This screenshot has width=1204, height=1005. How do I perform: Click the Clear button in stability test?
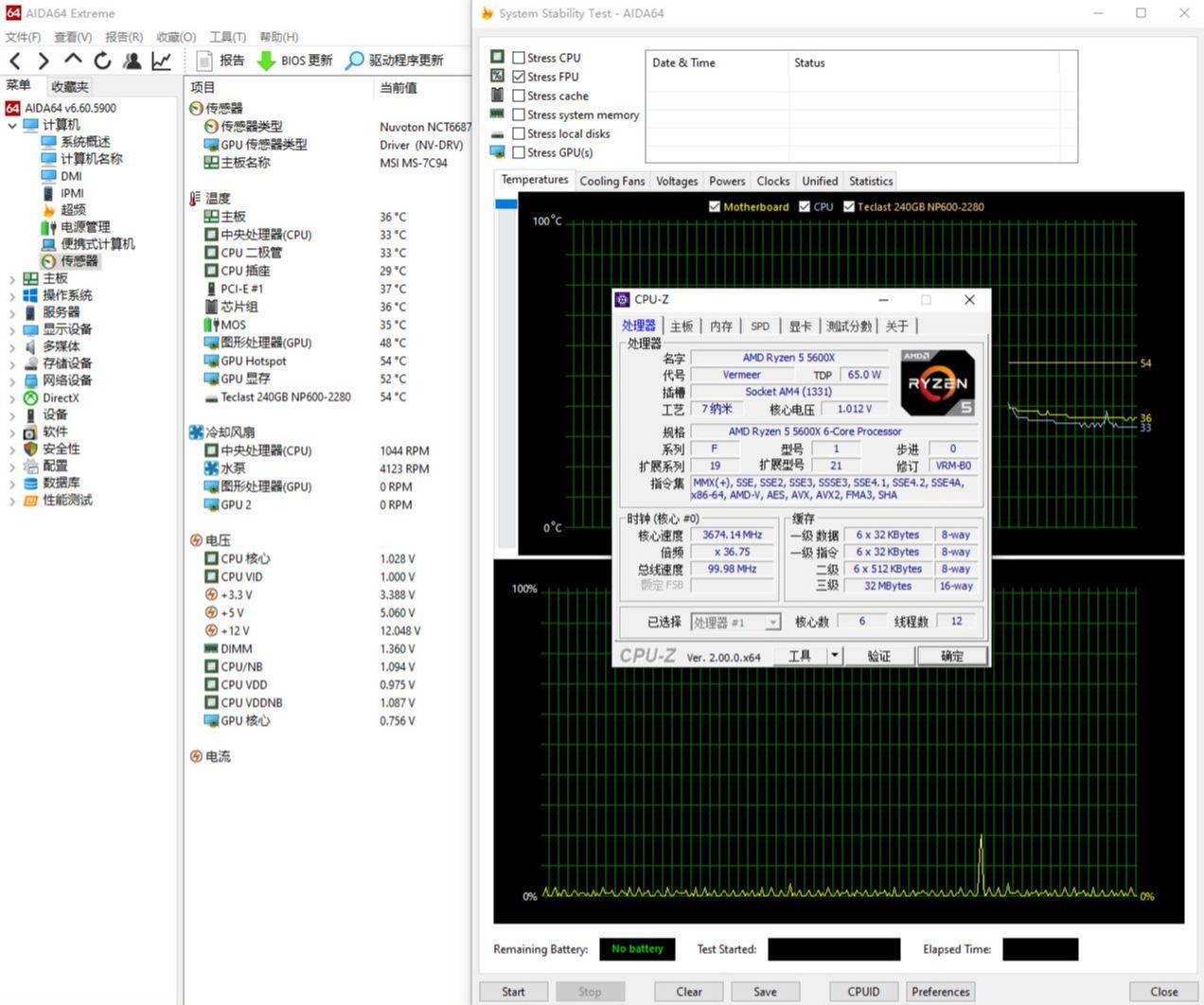tap(689, 992)
